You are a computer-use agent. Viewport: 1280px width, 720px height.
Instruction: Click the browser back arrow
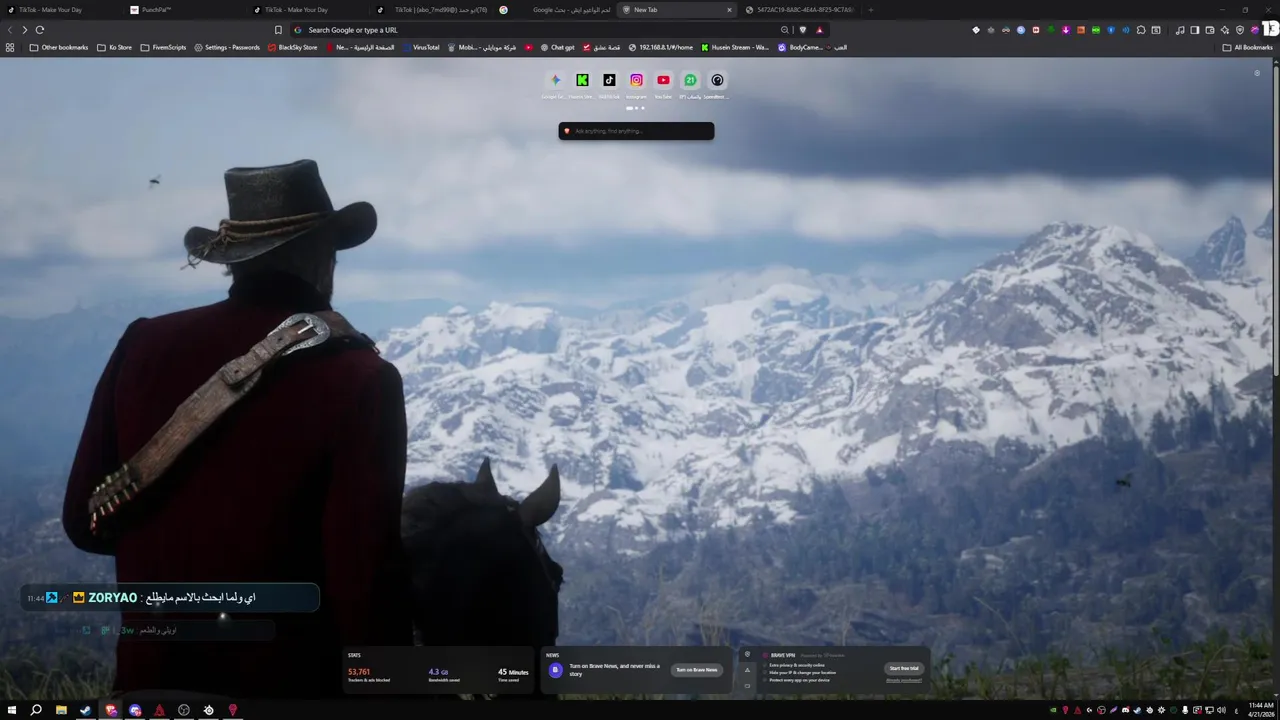[10, 30]
